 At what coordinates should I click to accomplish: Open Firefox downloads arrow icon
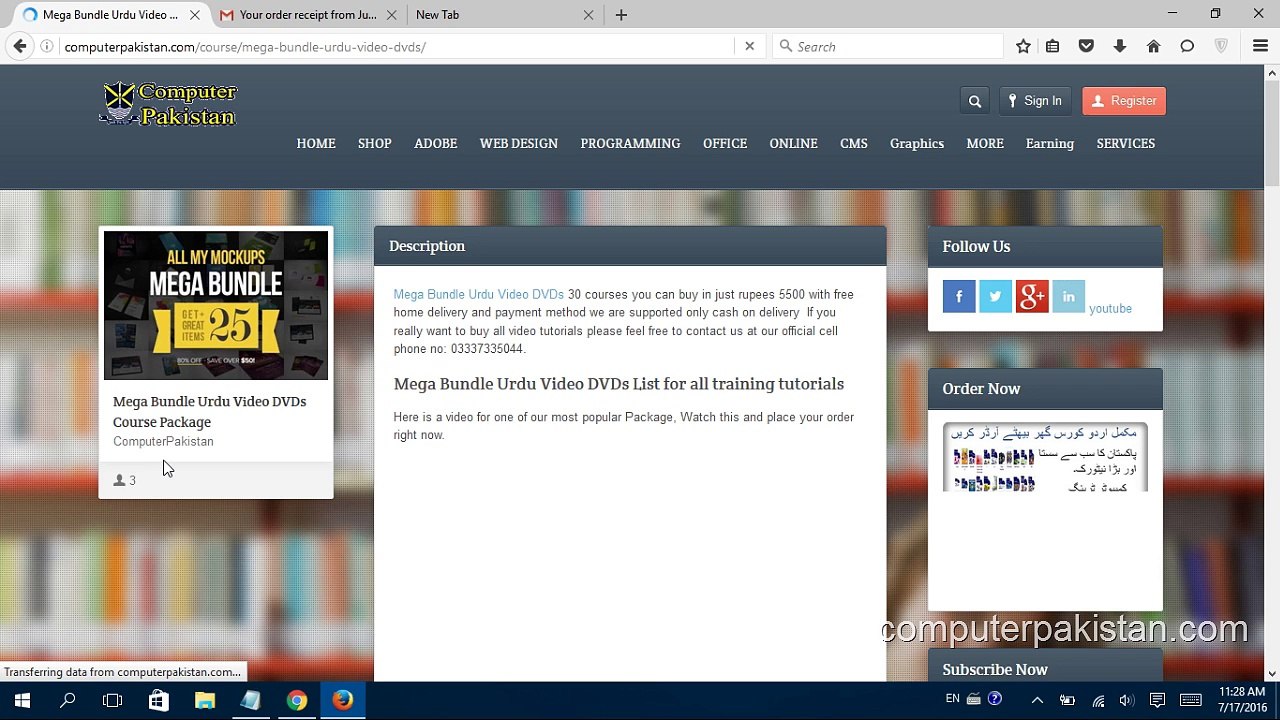point(1120,46)
